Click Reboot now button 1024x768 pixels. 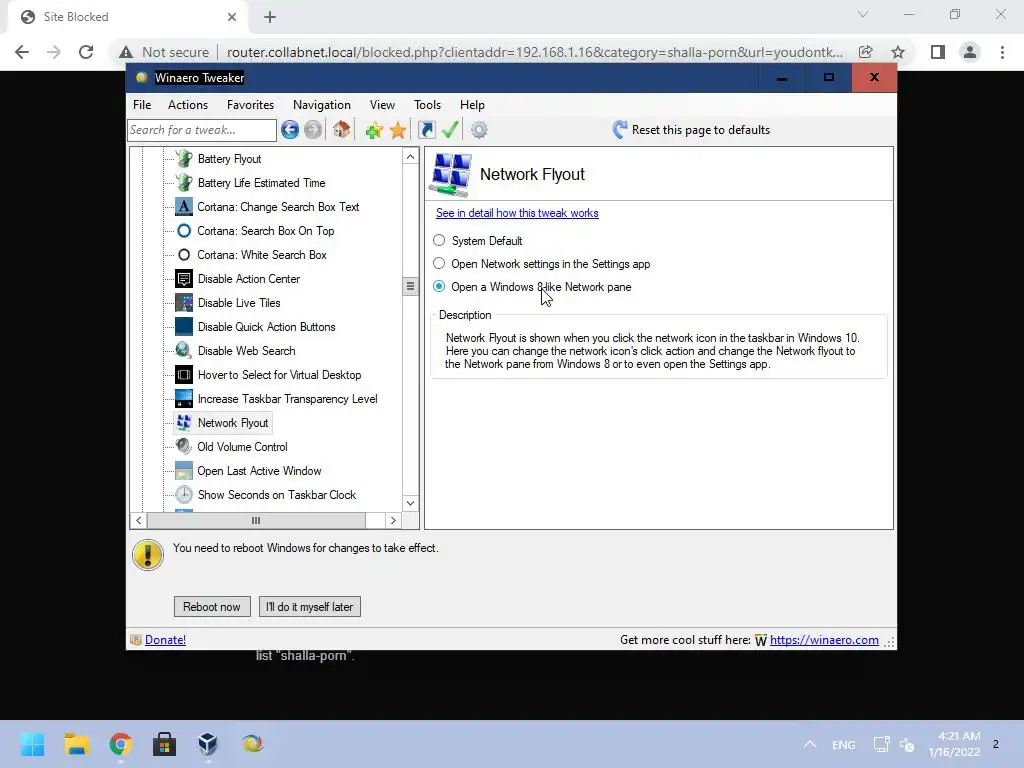212,607
